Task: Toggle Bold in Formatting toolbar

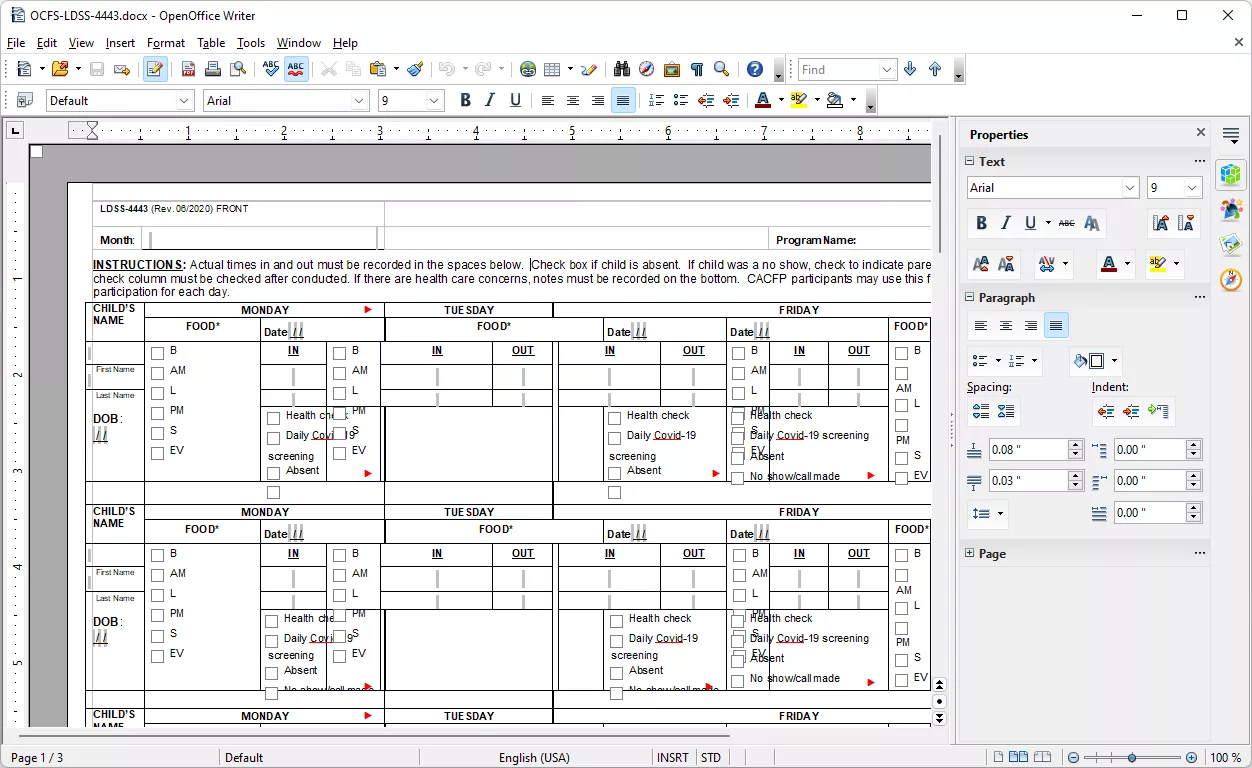Action: click(x=465, y=100)
